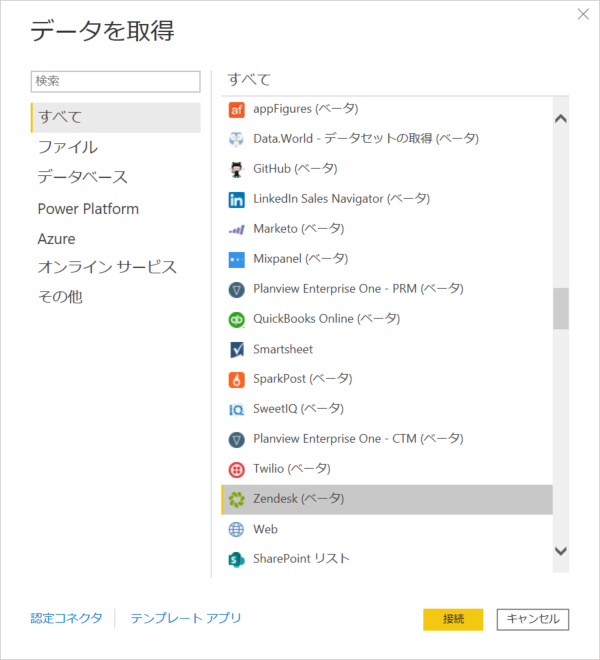The height and width of the screenshot is (660, 600).
Task: Select the ファイル category
Action: click(68, 147)
